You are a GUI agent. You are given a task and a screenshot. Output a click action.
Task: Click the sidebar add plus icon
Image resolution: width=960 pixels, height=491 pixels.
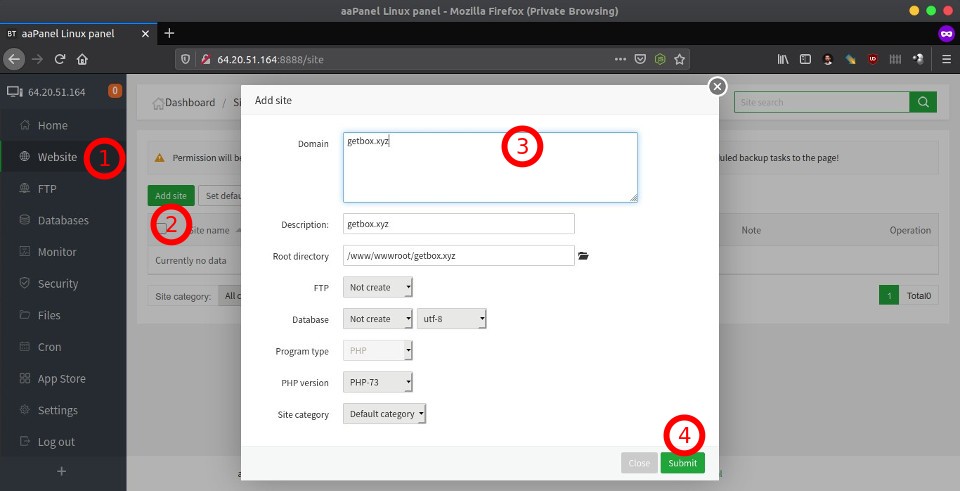61,471
